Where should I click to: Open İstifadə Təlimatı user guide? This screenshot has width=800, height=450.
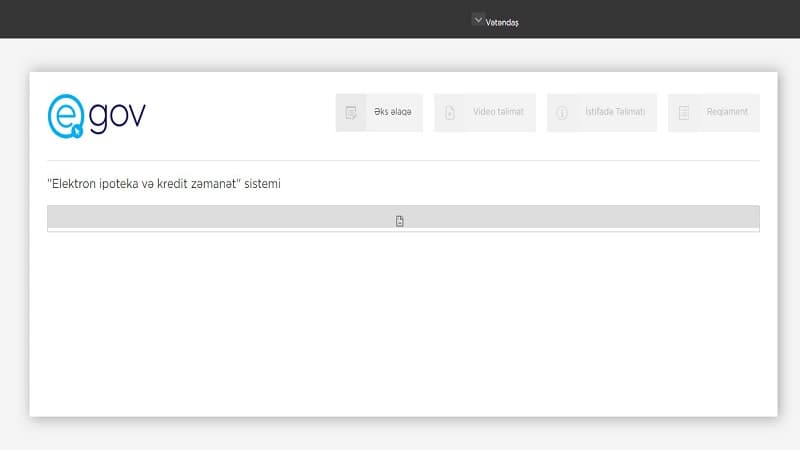[x=602, y=112]
